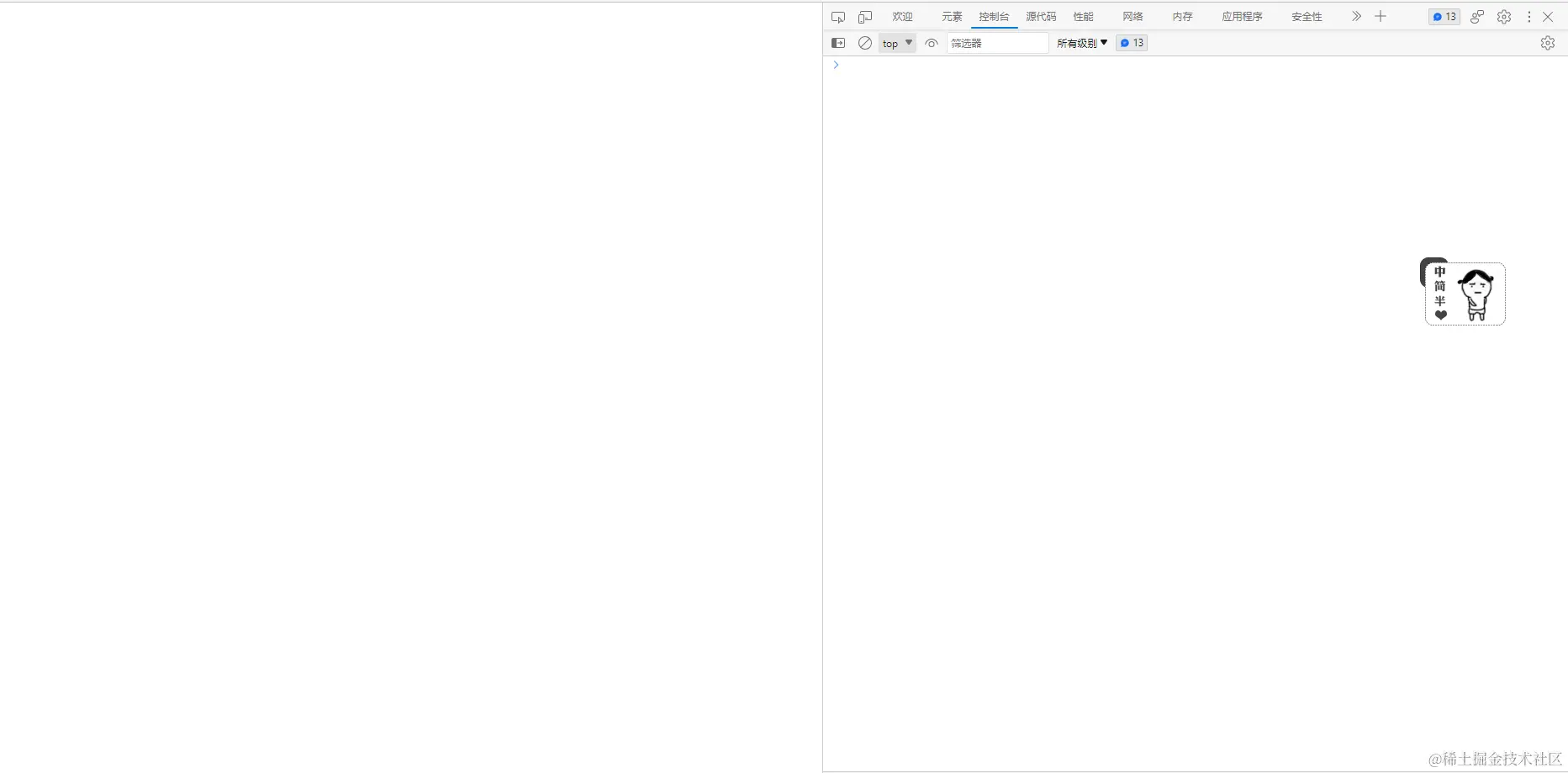Activate the inspect element picker icon
This screenshot has width=1568, height=773.
(x=838, y=17)
